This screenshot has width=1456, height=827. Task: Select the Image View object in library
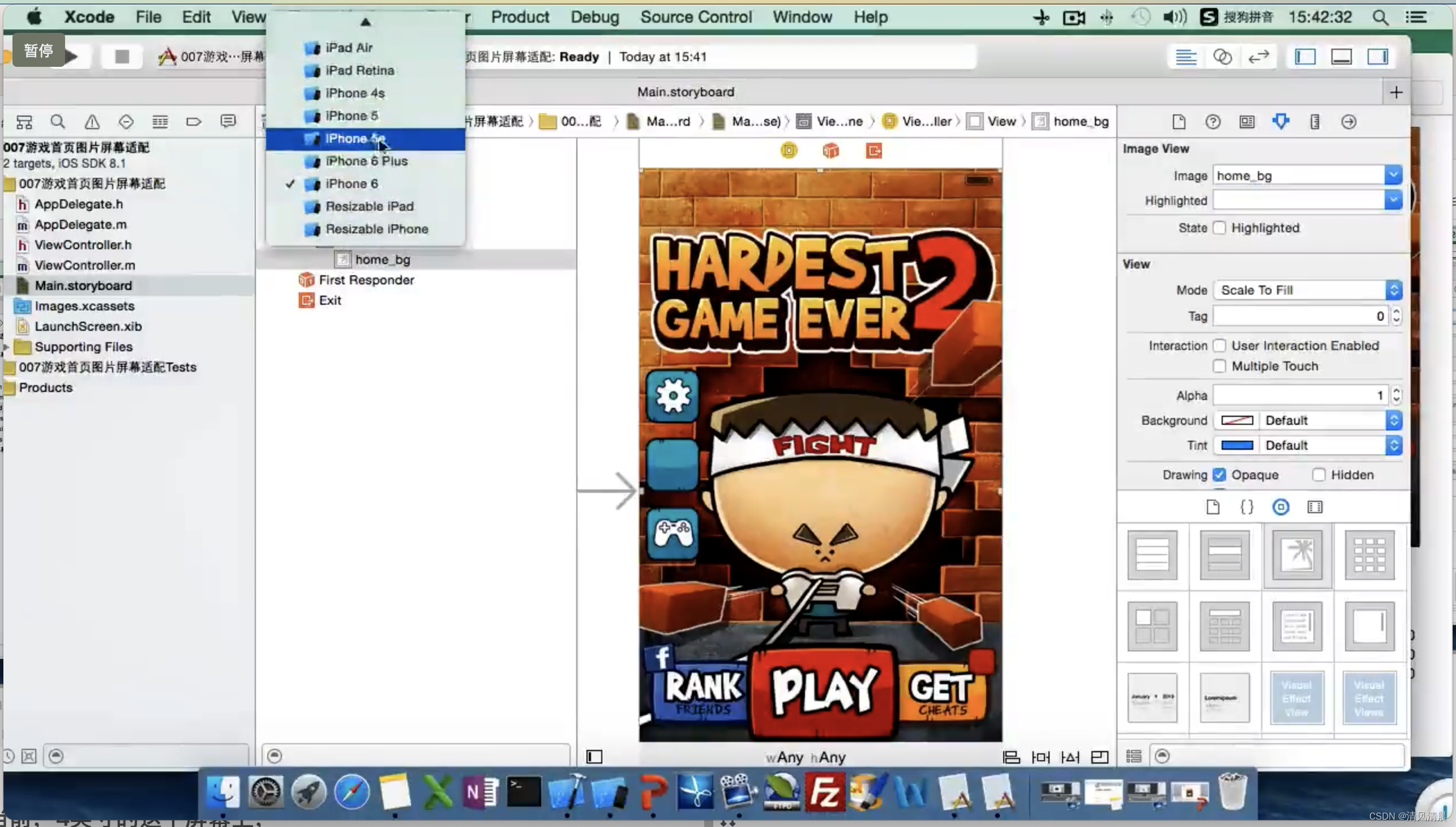tap(1297, 555)
